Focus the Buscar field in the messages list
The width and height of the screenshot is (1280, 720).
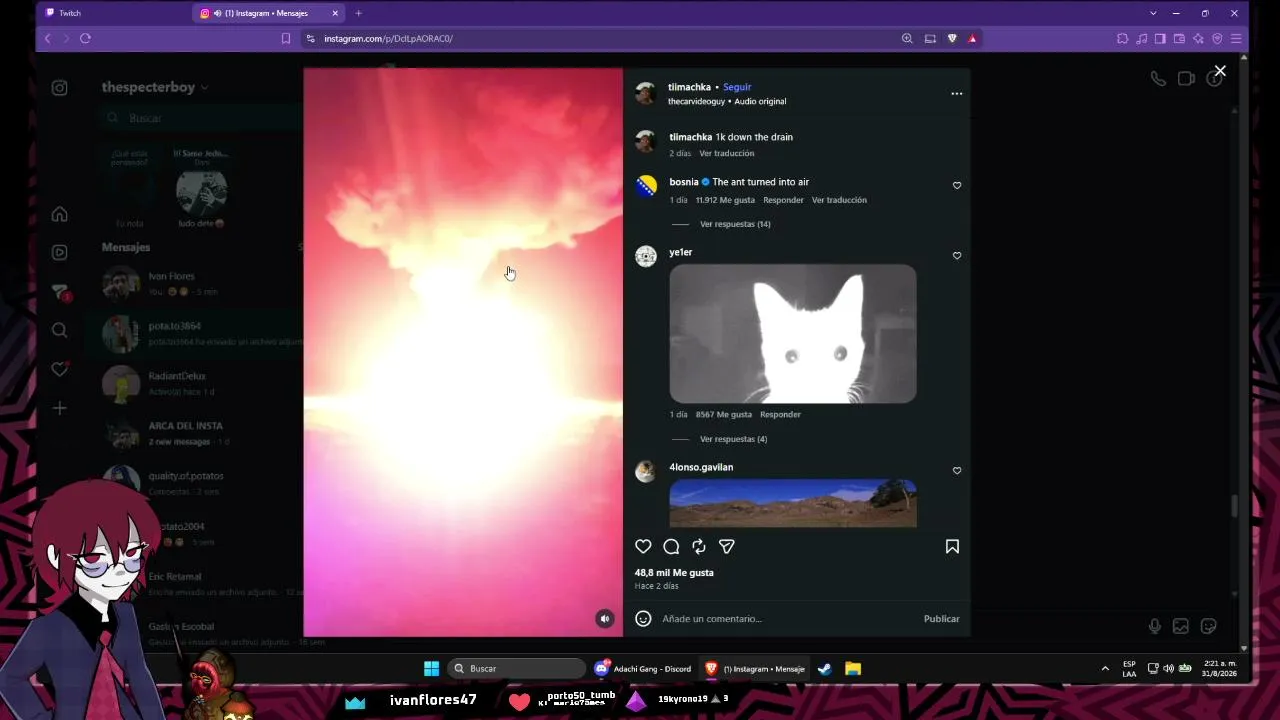(x=201, y=118)
